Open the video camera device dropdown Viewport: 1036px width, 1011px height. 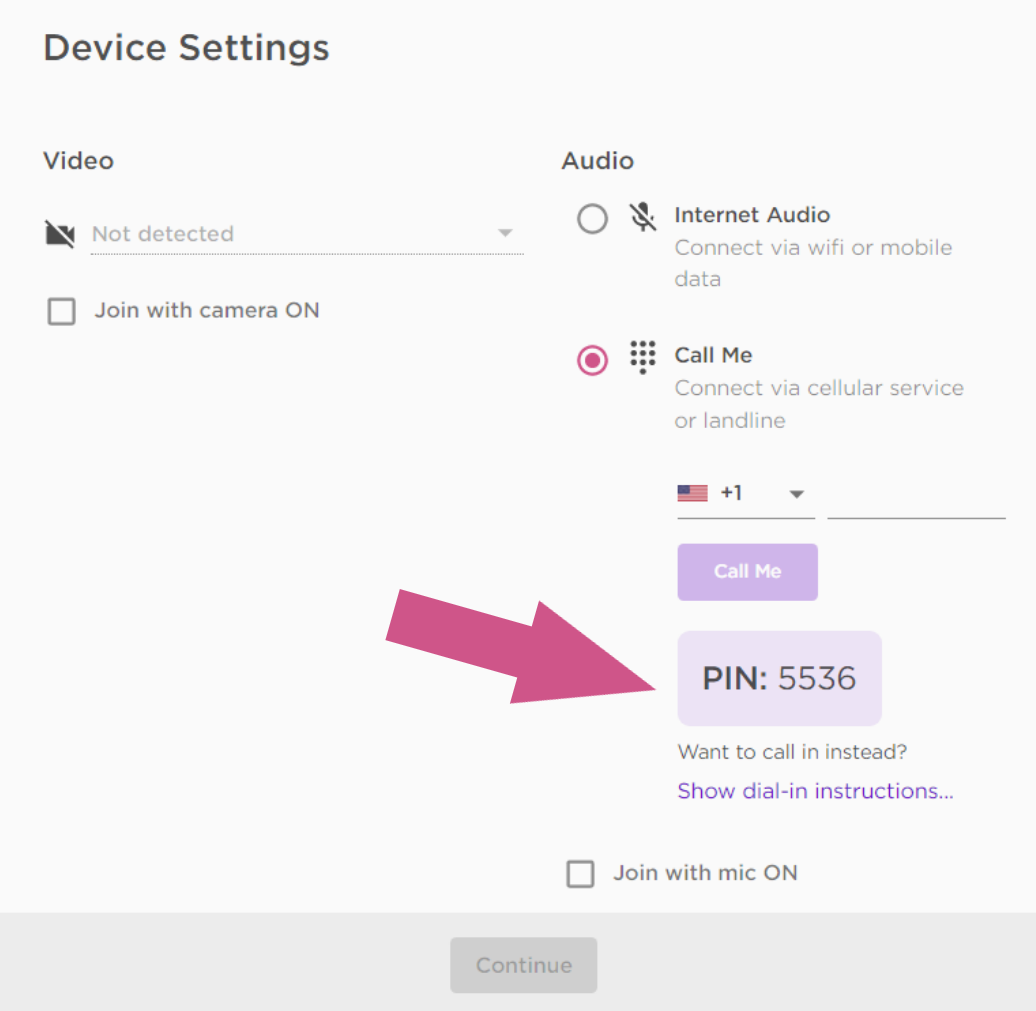(505, 234)
